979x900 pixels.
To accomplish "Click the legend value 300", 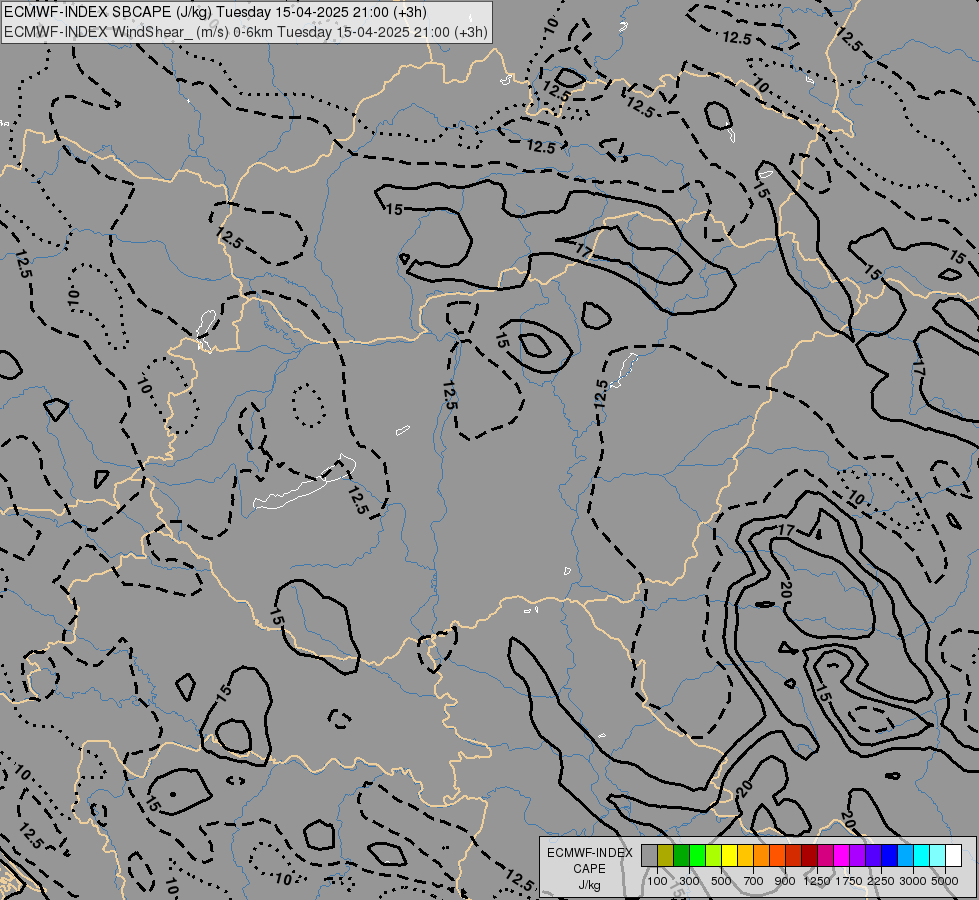I will [689, 881].
